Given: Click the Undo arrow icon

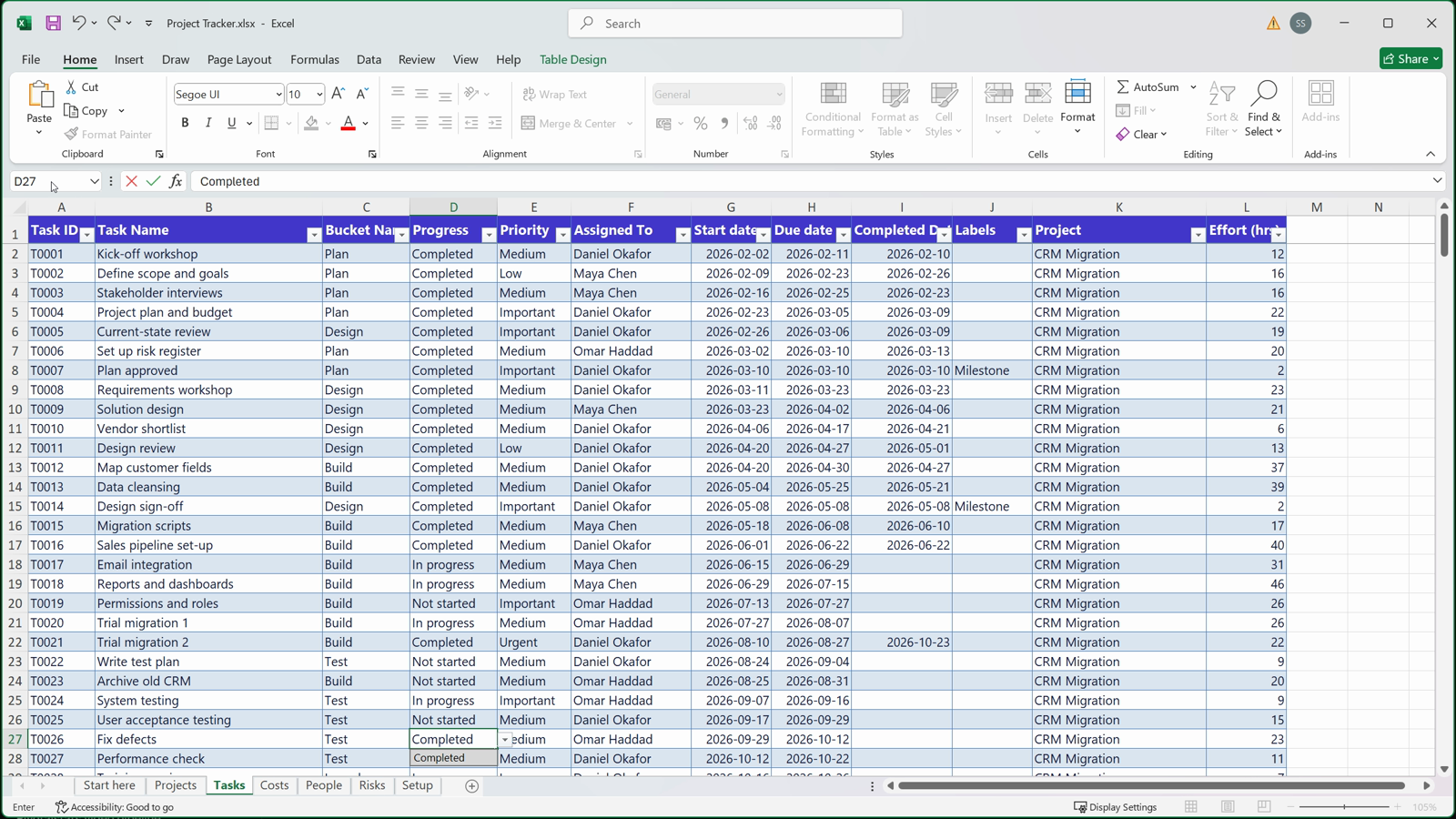Looking at the screenshot, I should pyautogui.click(x=79, y=23).
